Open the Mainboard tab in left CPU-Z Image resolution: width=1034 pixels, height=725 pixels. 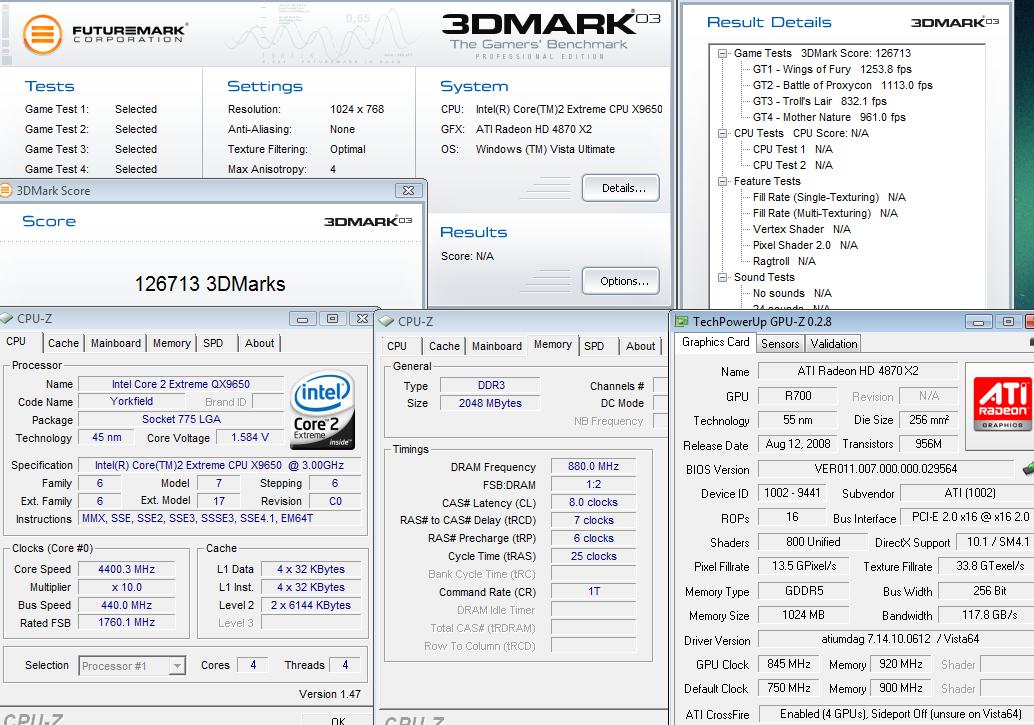pos(116,343)
